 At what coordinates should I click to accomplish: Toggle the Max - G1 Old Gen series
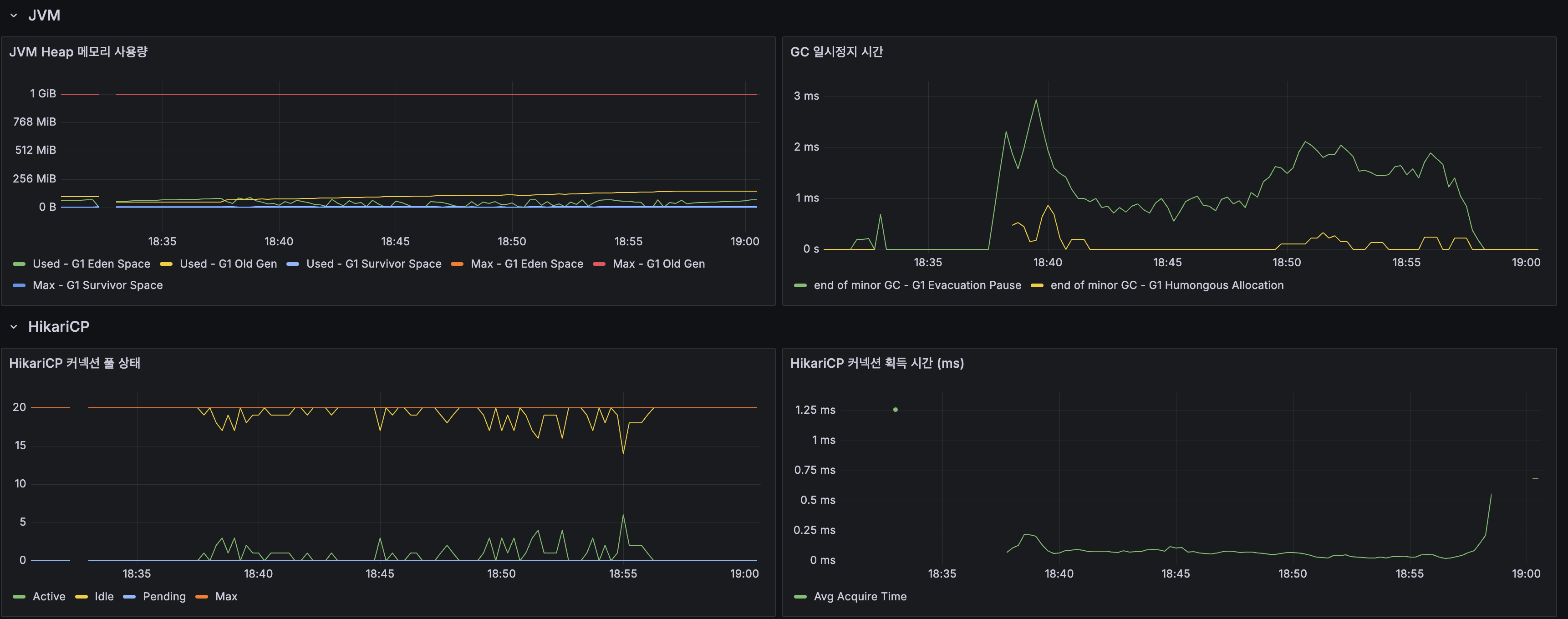coord(659,264)
